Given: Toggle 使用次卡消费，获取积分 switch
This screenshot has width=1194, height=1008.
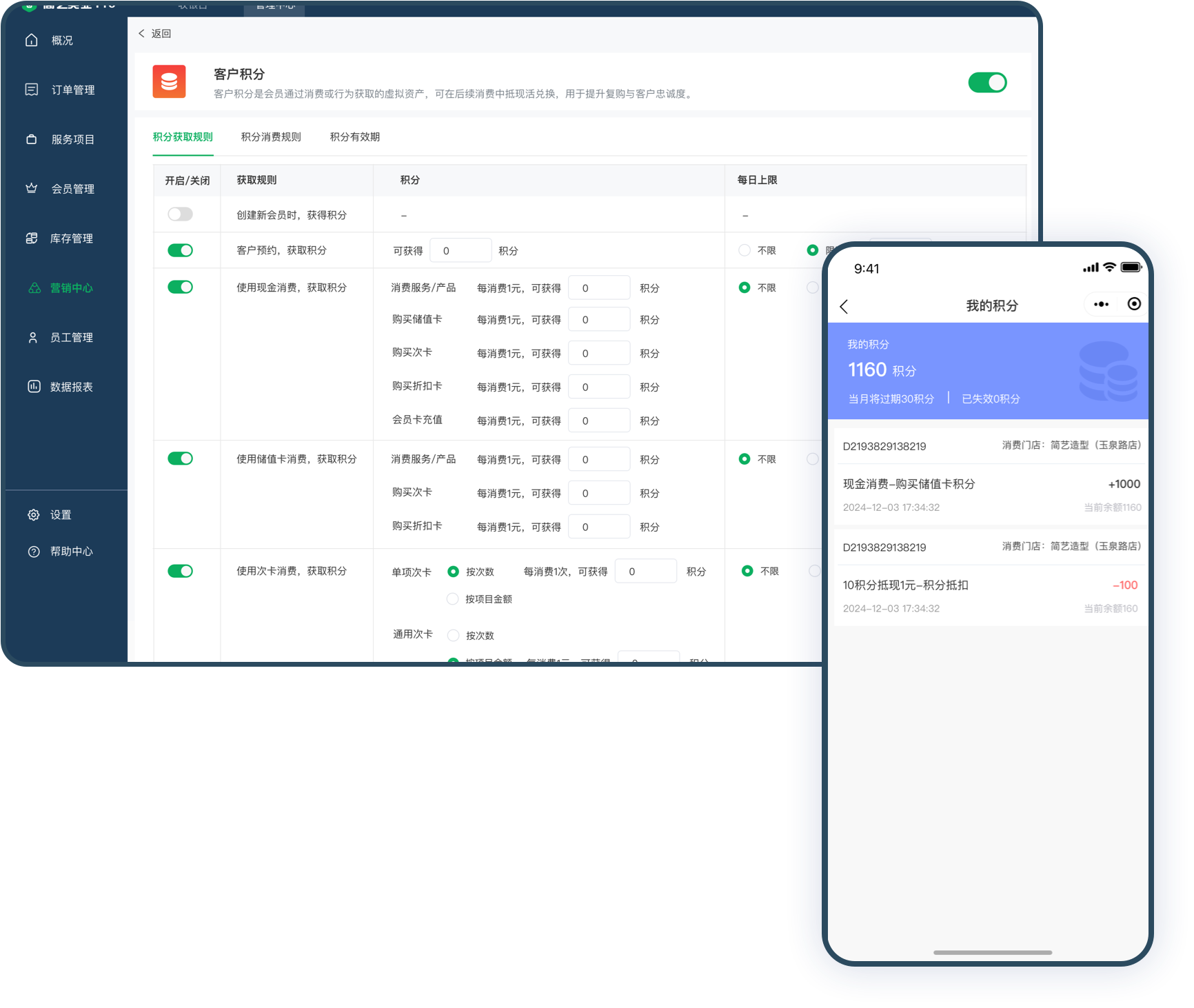Looking at the screenshot, I should 180,571.
